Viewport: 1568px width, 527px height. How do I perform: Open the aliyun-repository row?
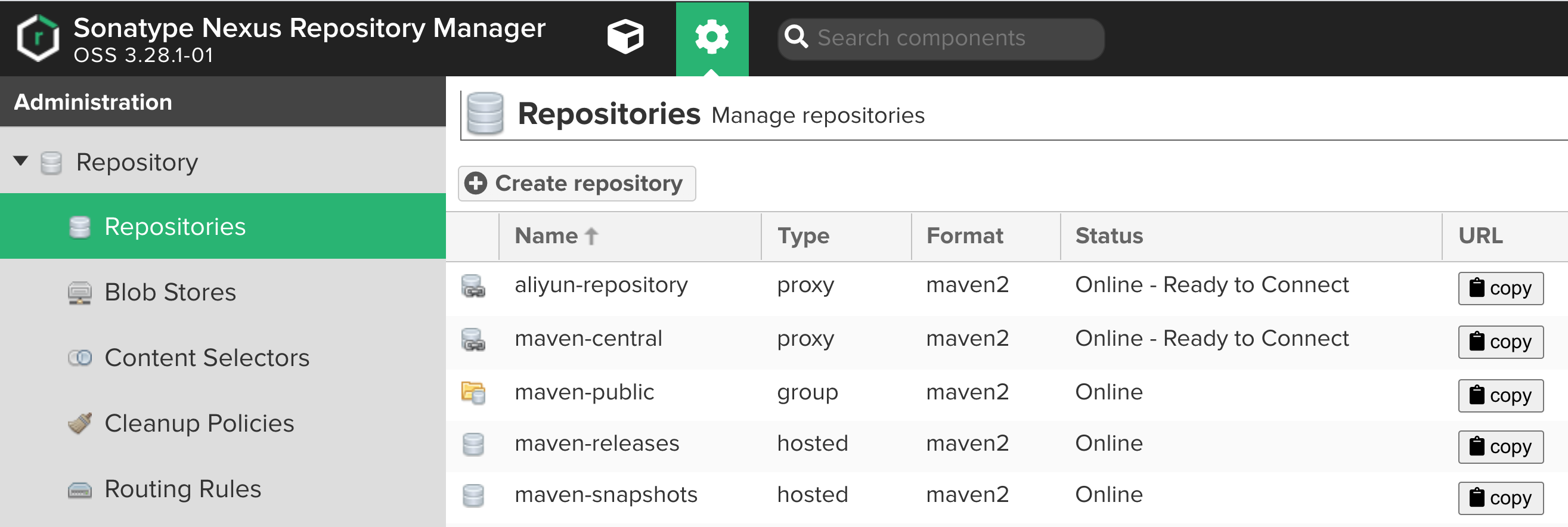[1007, 288]
